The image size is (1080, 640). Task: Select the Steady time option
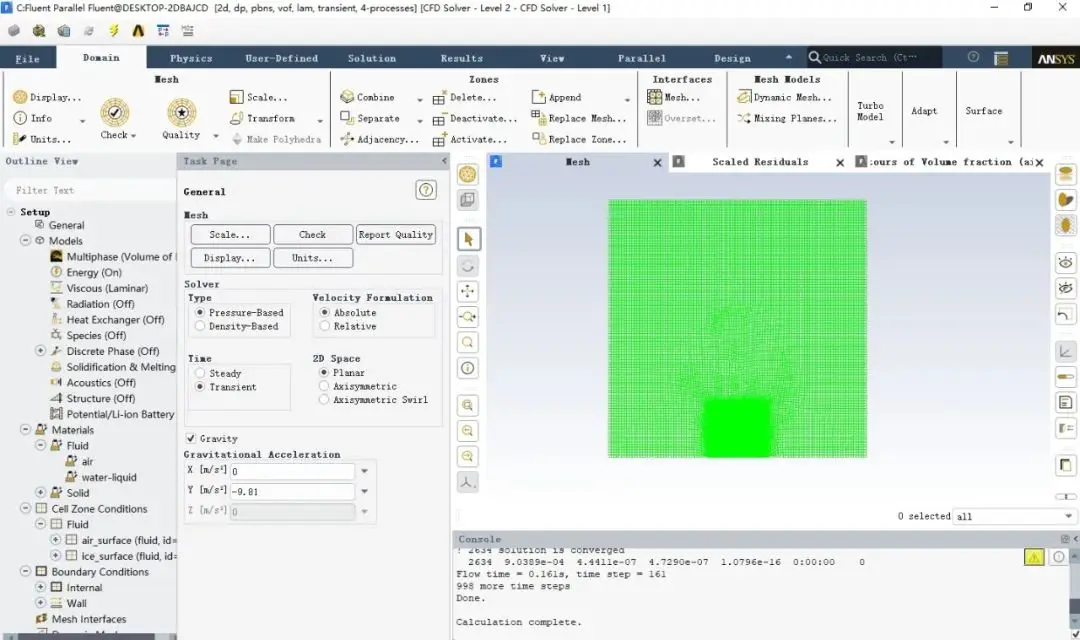(x=200, y=373)
